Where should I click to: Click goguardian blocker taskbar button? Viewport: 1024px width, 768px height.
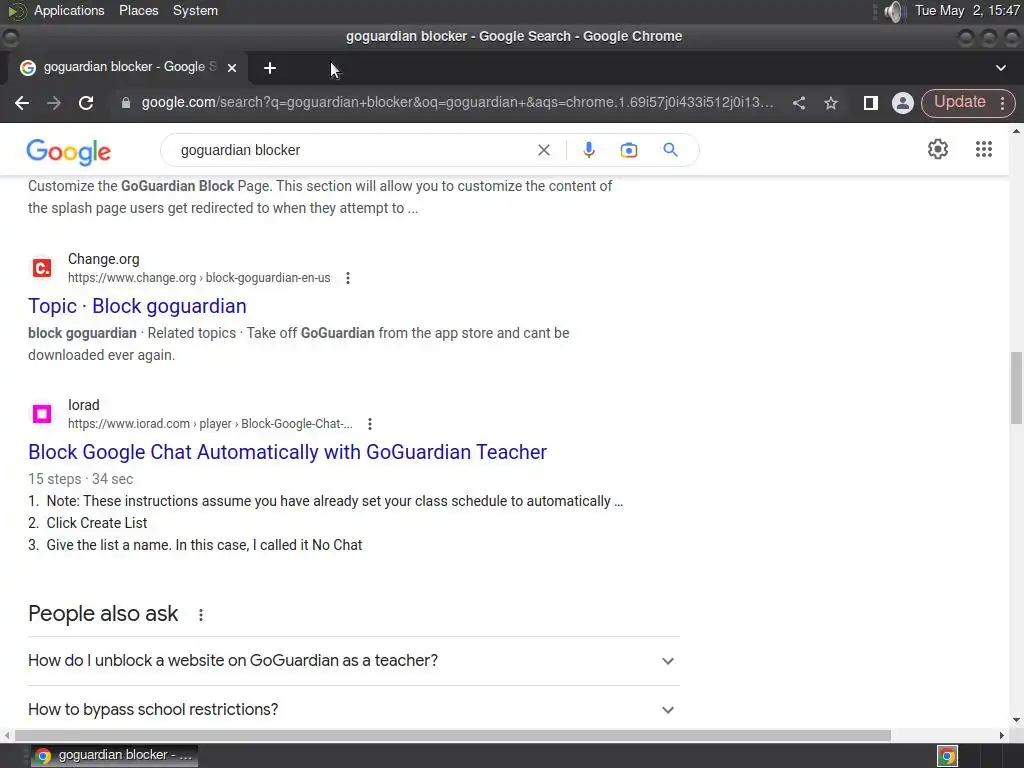[115, 756]
